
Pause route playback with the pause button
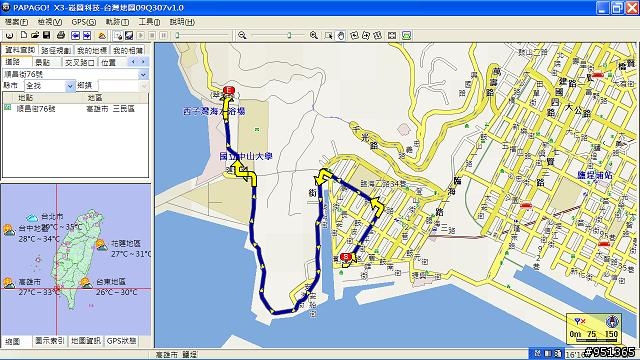pyautogui.click(x=163, y=36)
